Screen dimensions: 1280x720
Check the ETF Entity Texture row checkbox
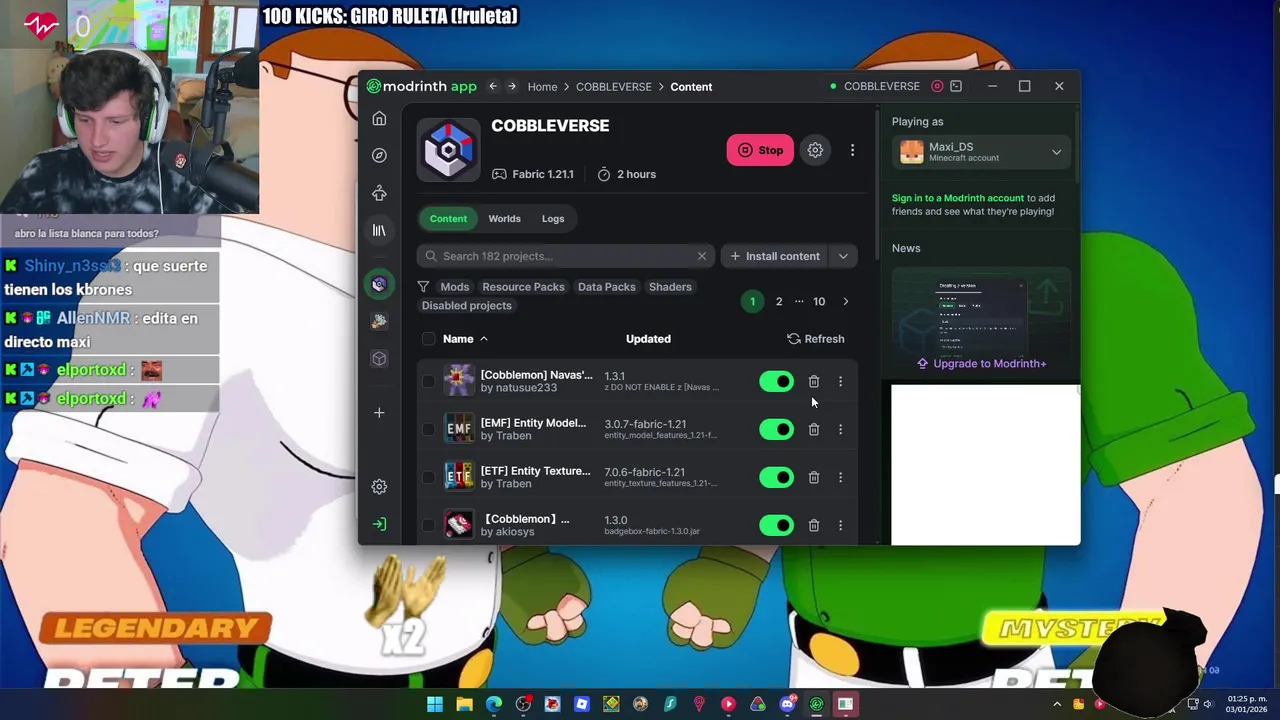tap(429, 477)
